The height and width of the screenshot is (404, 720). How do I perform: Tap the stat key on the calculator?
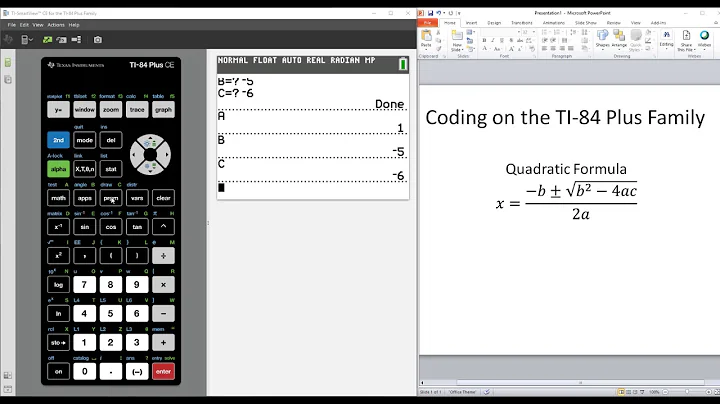click(111, 169)
